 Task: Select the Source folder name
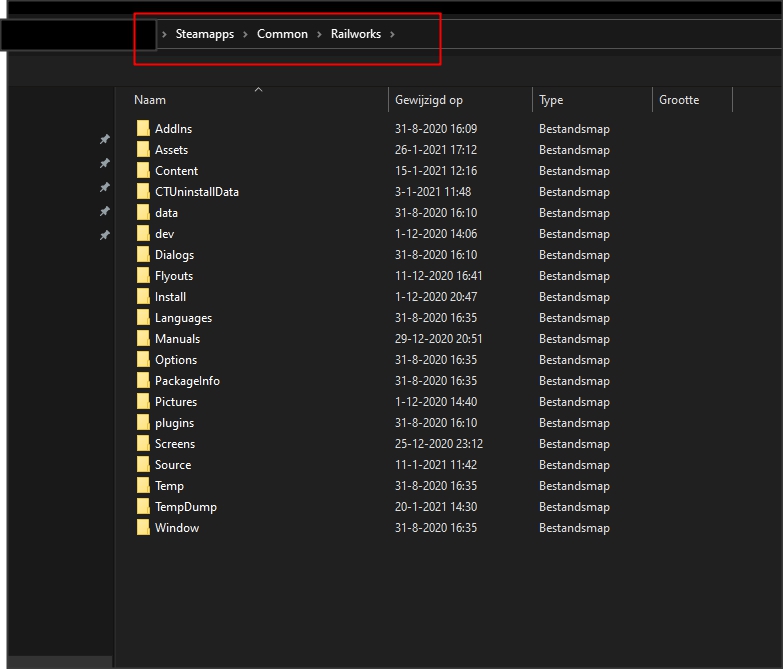[x=173, y=465]
